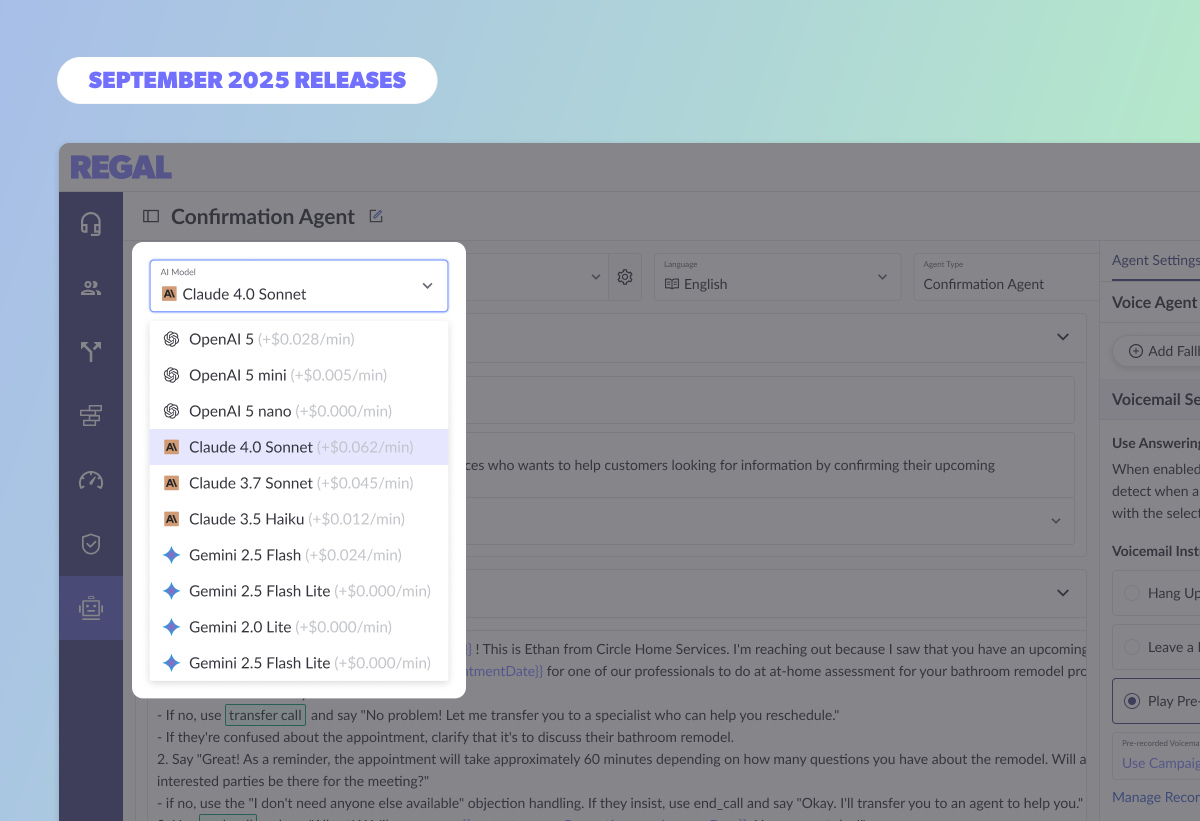Select Claude 3.7 Sonnet model option
This screenshot has width=1200, height=821.
[299, 483]
